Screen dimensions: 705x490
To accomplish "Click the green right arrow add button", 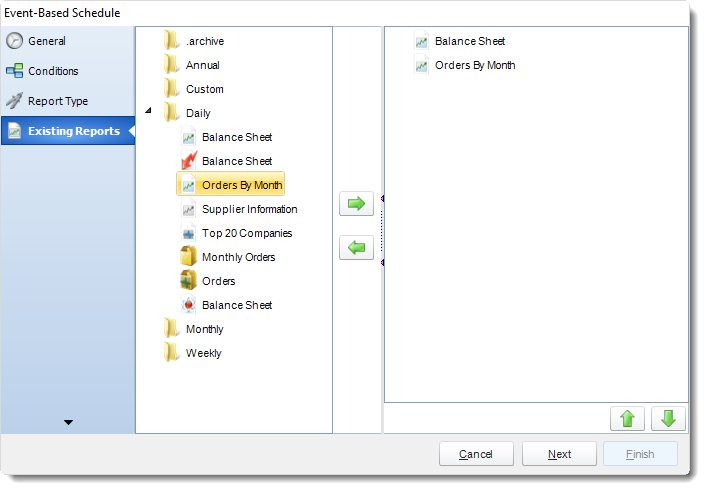I will [x=356, y=204].
